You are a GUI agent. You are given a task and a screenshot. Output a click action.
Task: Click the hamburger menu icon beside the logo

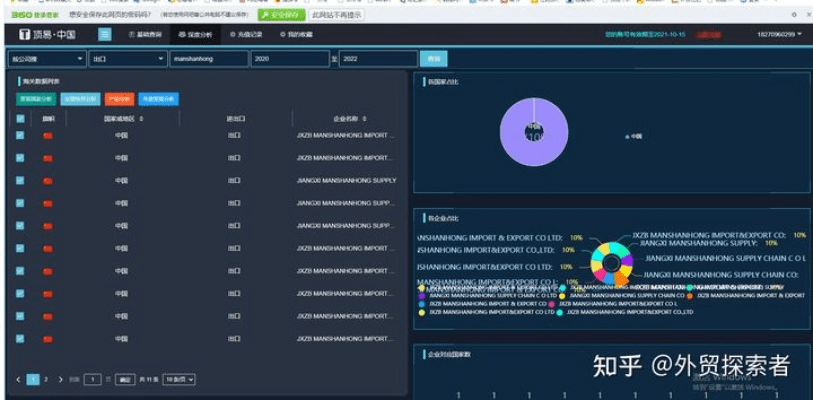(x=105, y=34)
